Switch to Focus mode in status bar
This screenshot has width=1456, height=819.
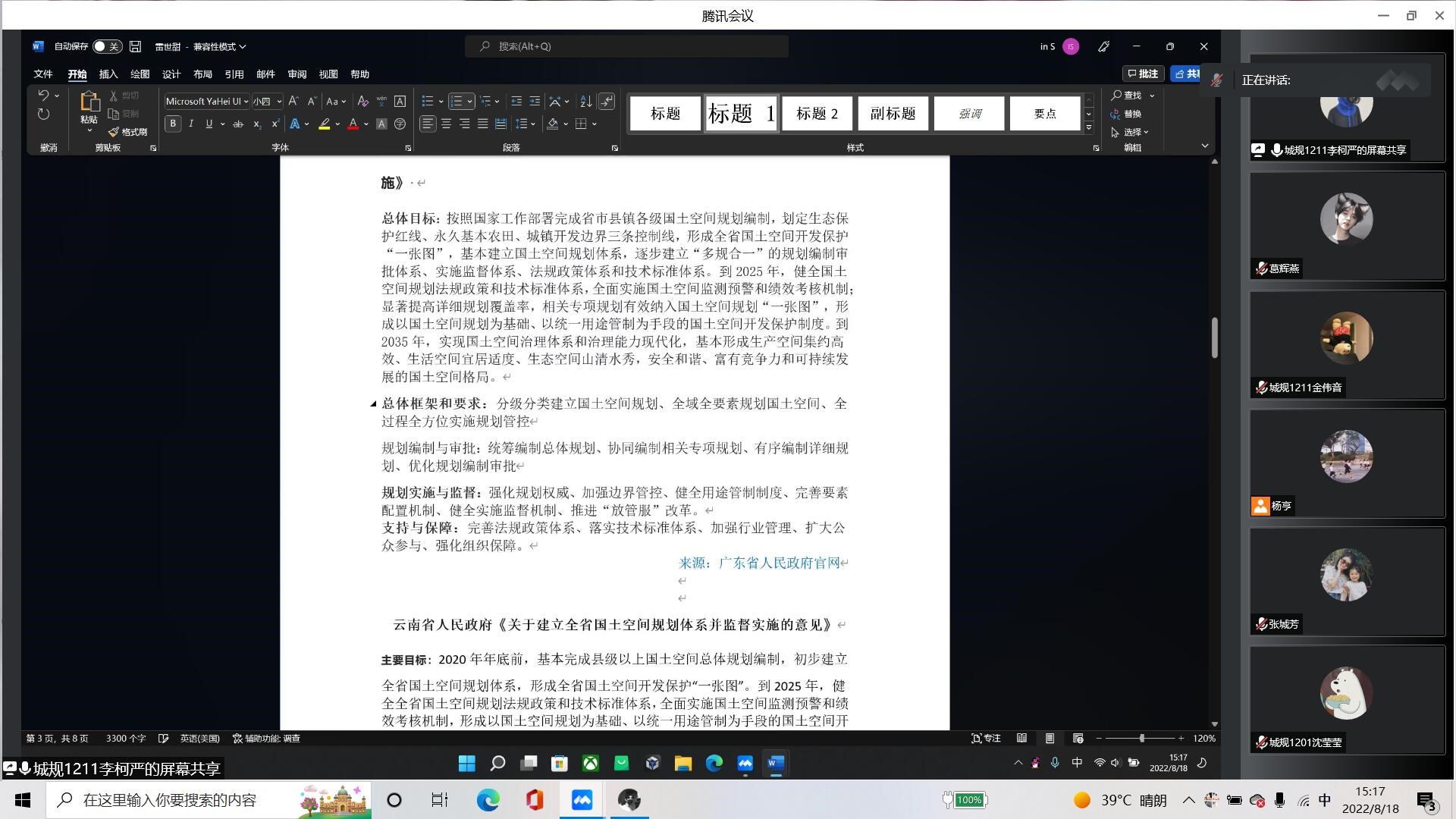coord(986,738)
